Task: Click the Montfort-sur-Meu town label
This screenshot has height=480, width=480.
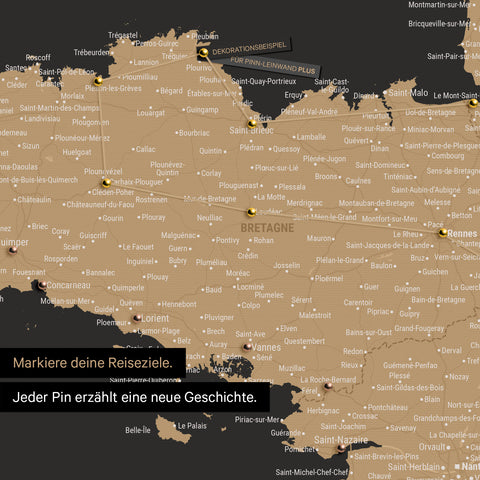Action: click(x=389, y=219)
